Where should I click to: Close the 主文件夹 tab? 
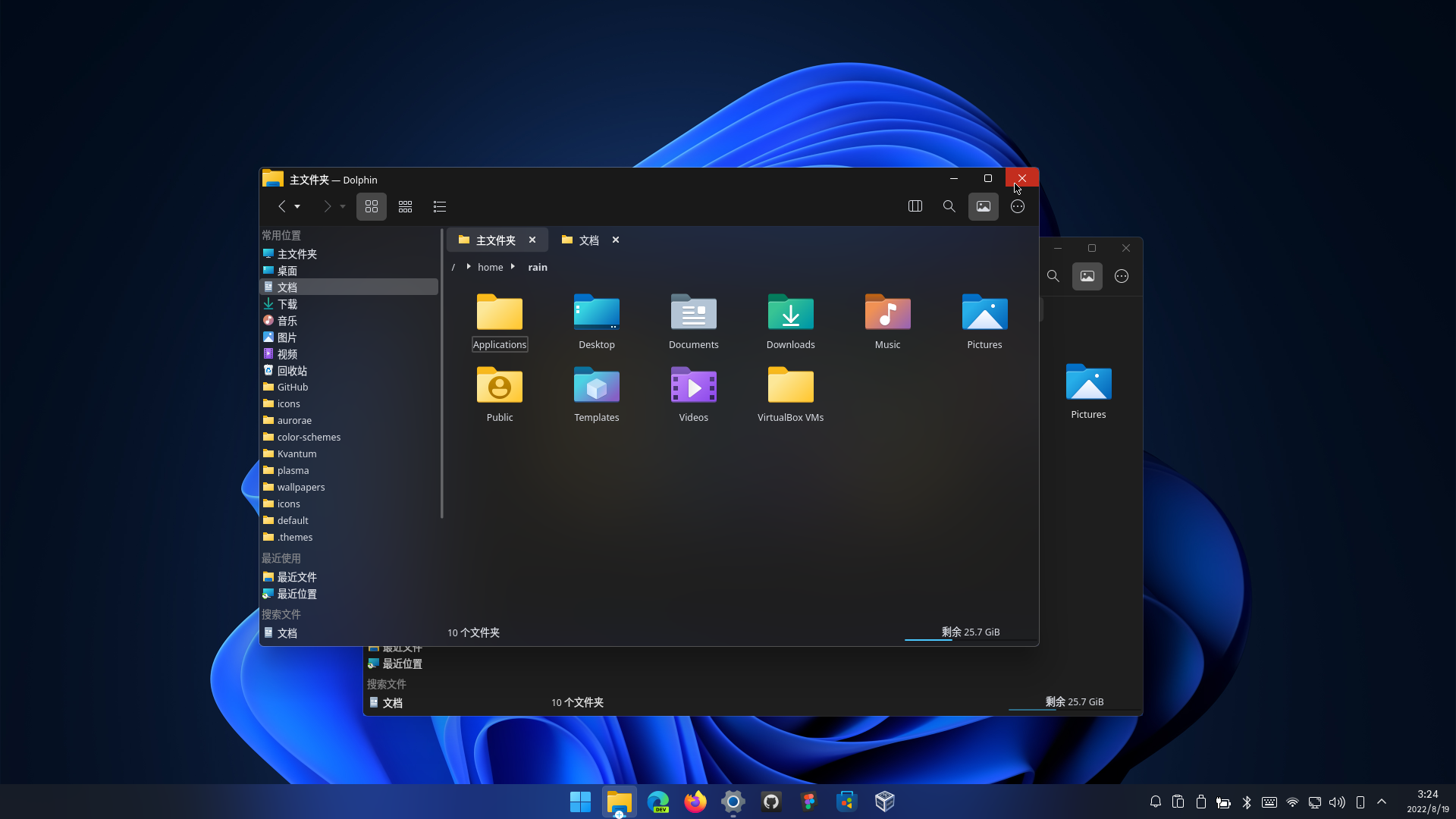pos(532,240)
